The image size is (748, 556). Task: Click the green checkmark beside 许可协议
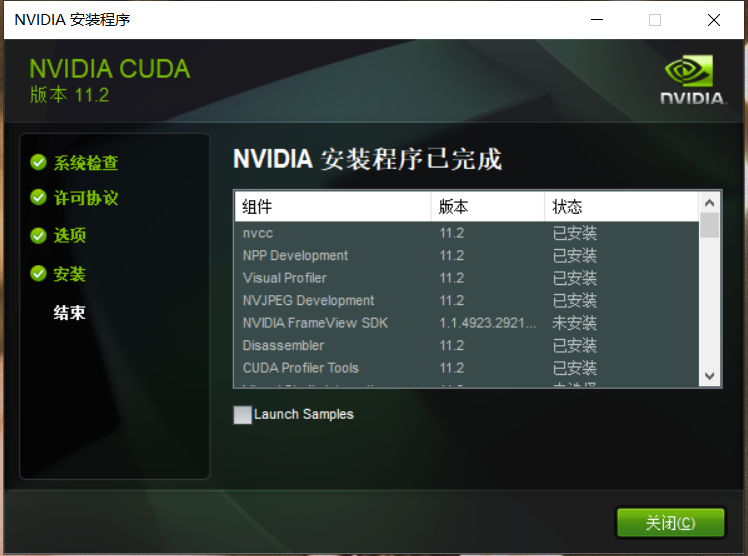38,197
